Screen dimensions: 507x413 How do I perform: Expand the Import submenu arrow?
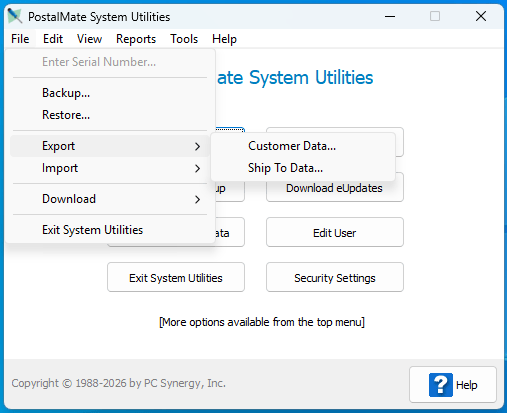point(197,168)
